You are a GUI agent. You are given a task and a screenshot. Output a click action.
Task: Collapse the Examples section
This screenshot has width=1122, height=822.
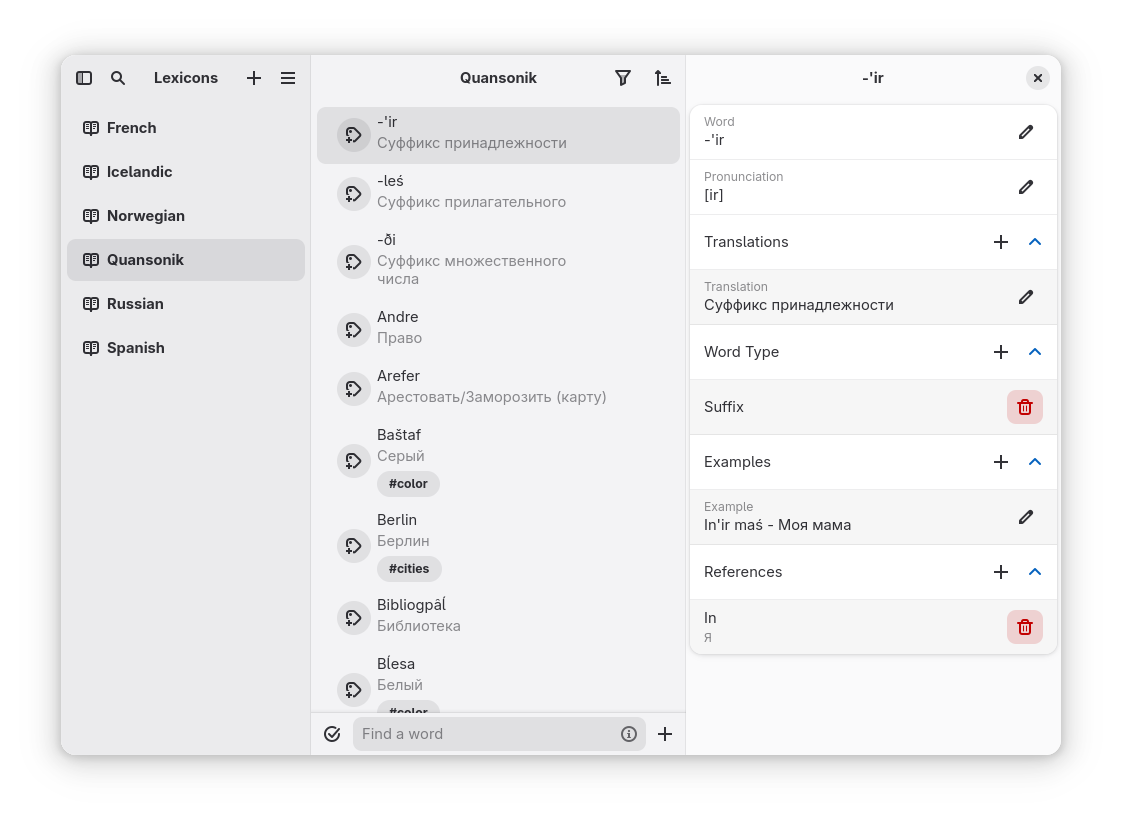(x=1035, y=462)
